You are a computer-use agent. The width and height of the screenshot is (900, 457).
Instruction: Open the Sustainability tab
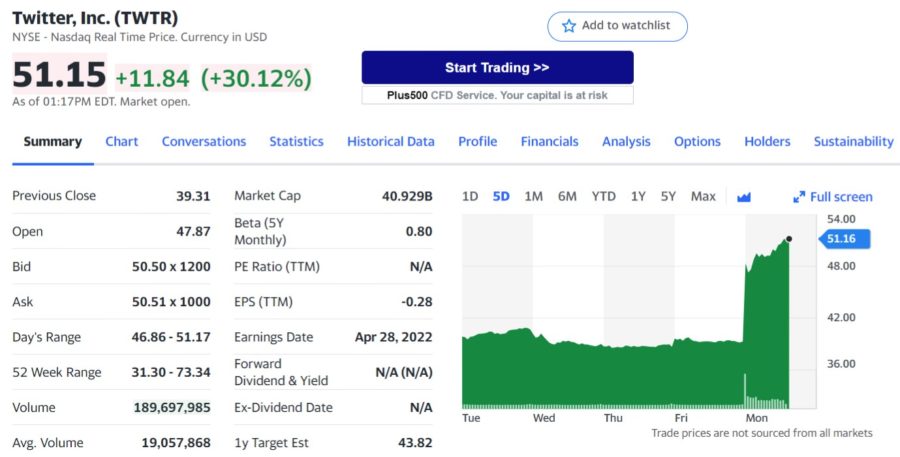point(853,142)
